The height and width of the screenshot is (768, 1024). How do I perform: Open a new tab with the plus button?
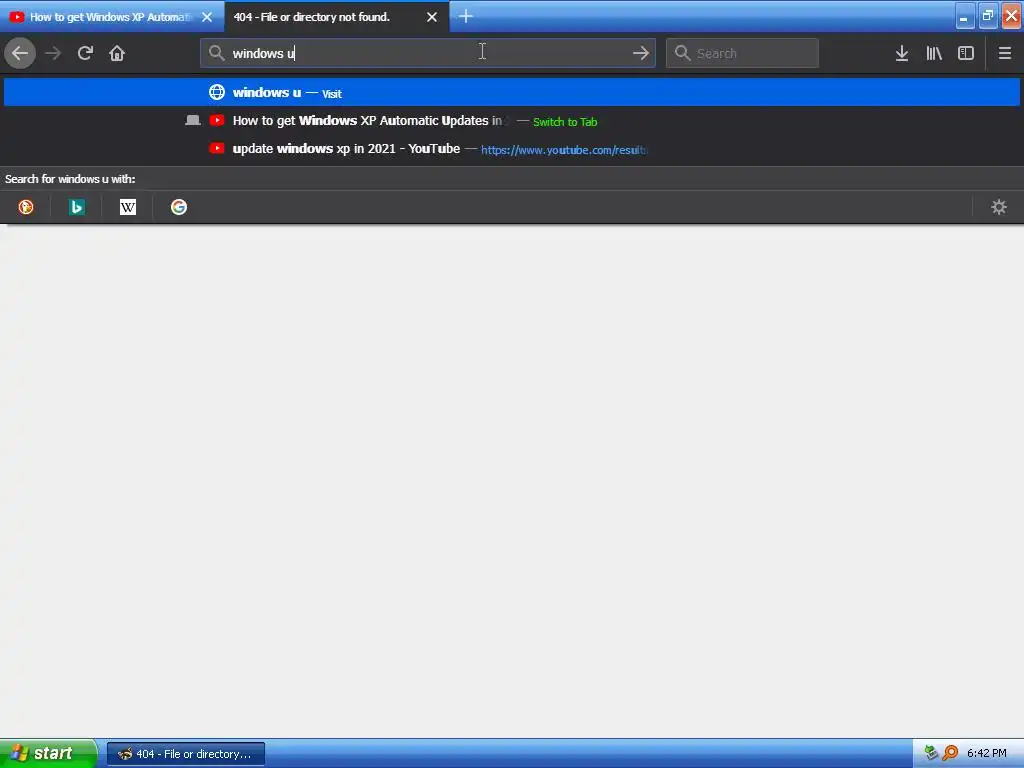(x=466, y=16)
